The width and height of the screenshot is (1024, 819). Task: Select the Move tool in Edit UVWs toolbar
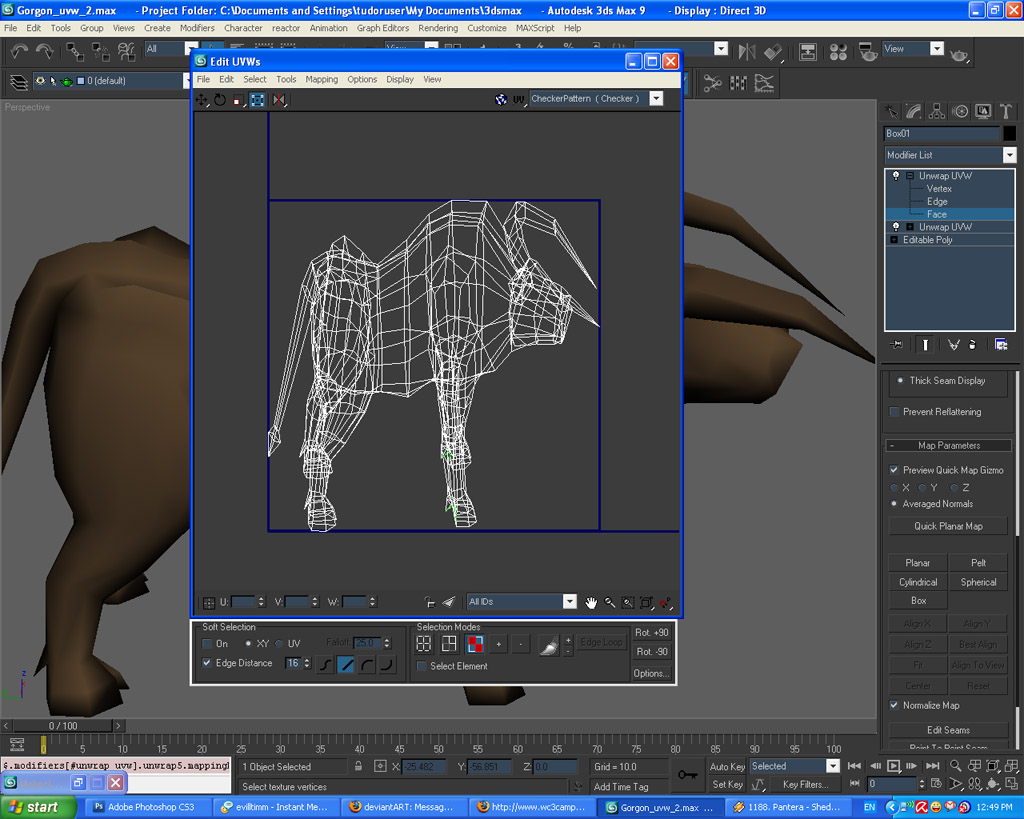click(x=202, y=100)
